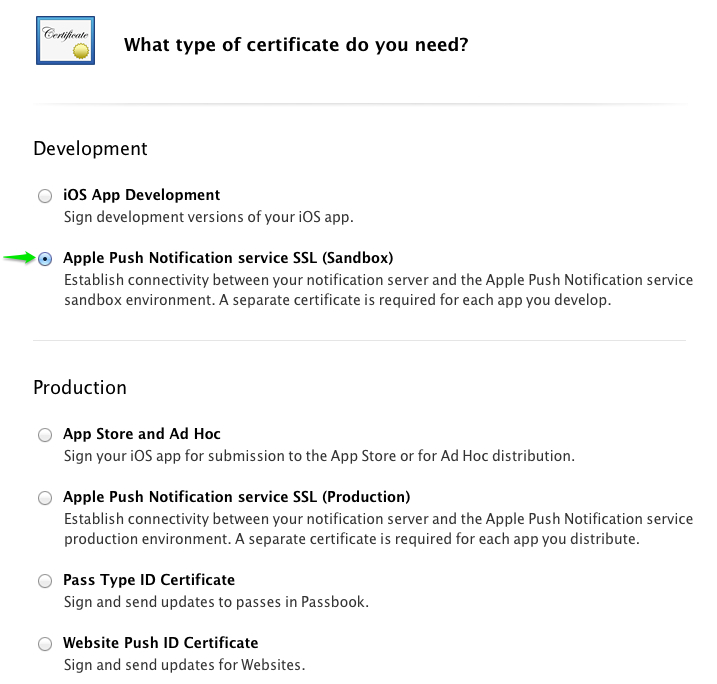The width and height of the screenshot is (717, 684).
Task: Click the Development section heading
Action: [x=91, y=149]
